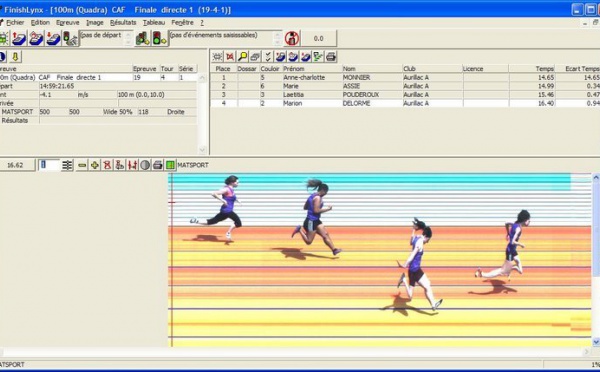The height and width of the screenshot is (372, 600).
Task: Click the yellow down arrow icon
Action: coord(15,57)
